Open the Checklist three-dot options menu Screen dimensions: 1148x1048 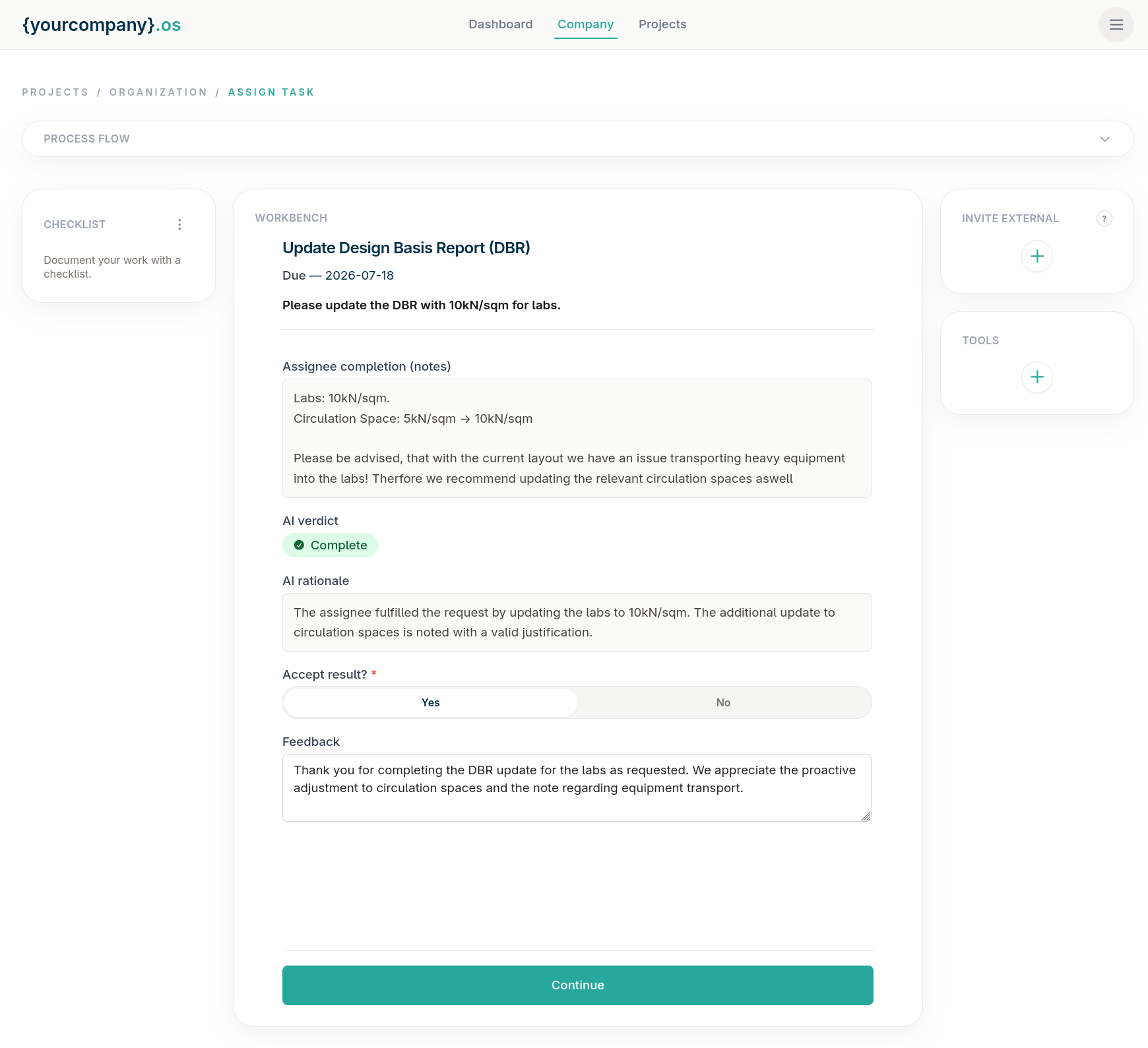pos(179,225)
